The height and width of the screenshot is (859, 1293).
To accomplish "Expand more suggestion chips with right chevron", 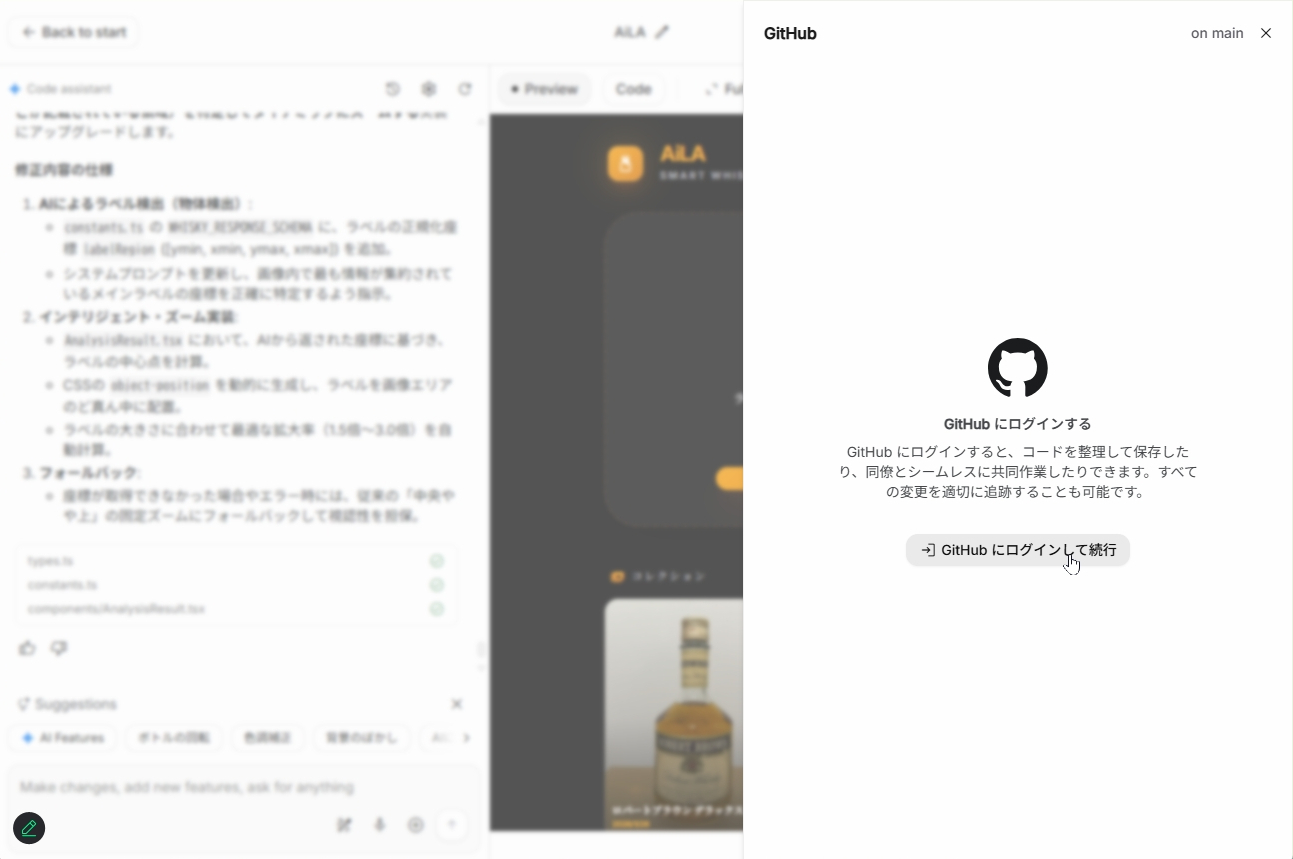I will [466, 738].
